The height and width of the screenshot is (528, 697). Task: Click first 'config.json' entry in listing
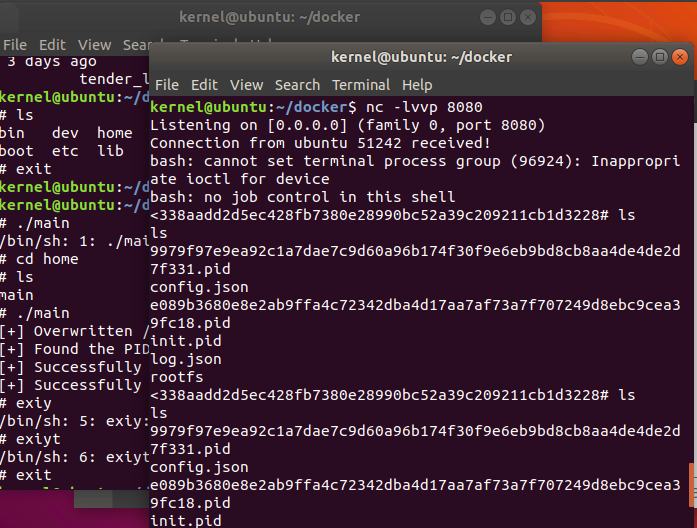pos(199,287)
